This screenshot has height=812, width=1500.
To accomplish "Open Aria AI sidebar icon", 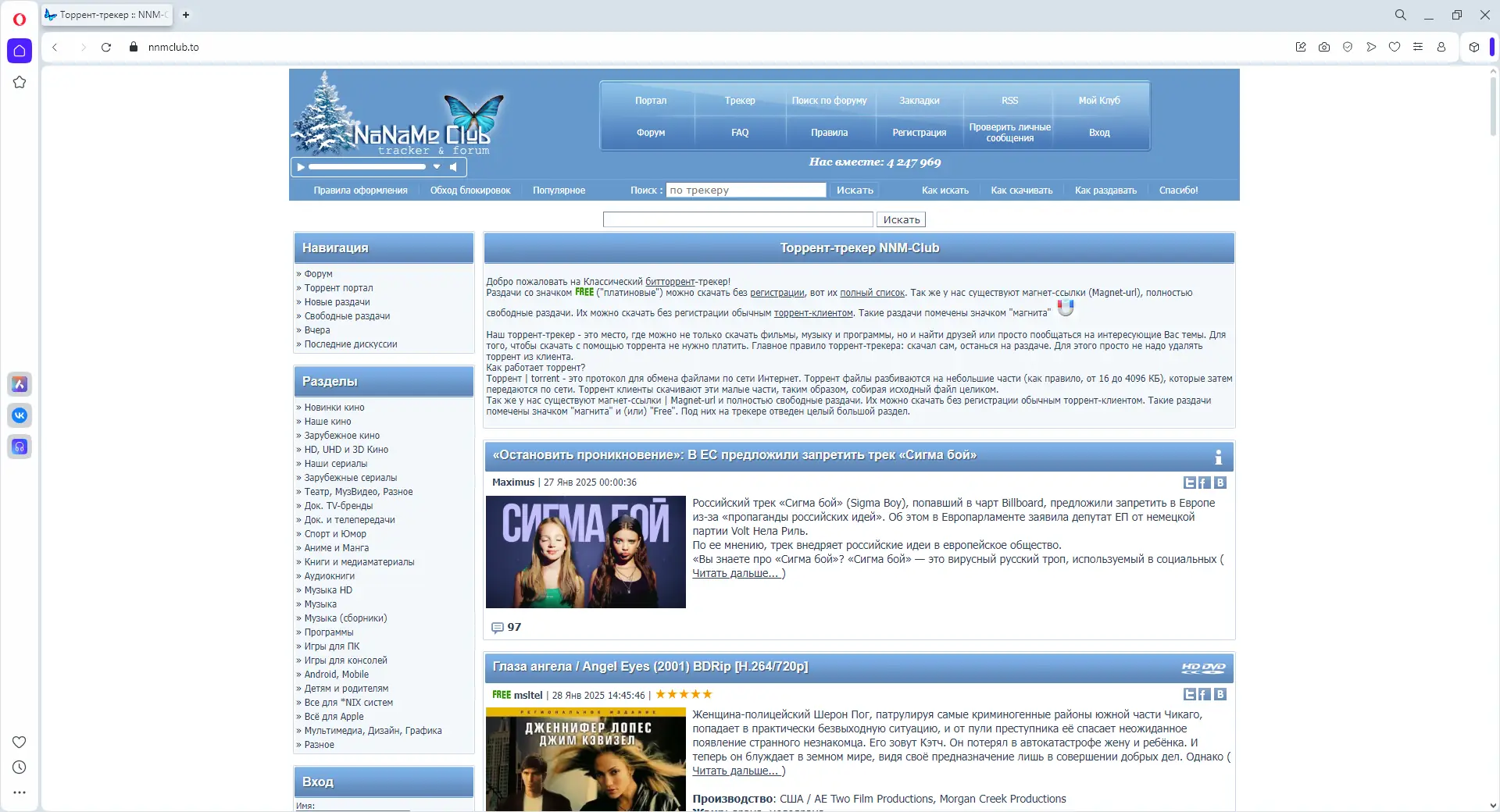I will point(20,384).
